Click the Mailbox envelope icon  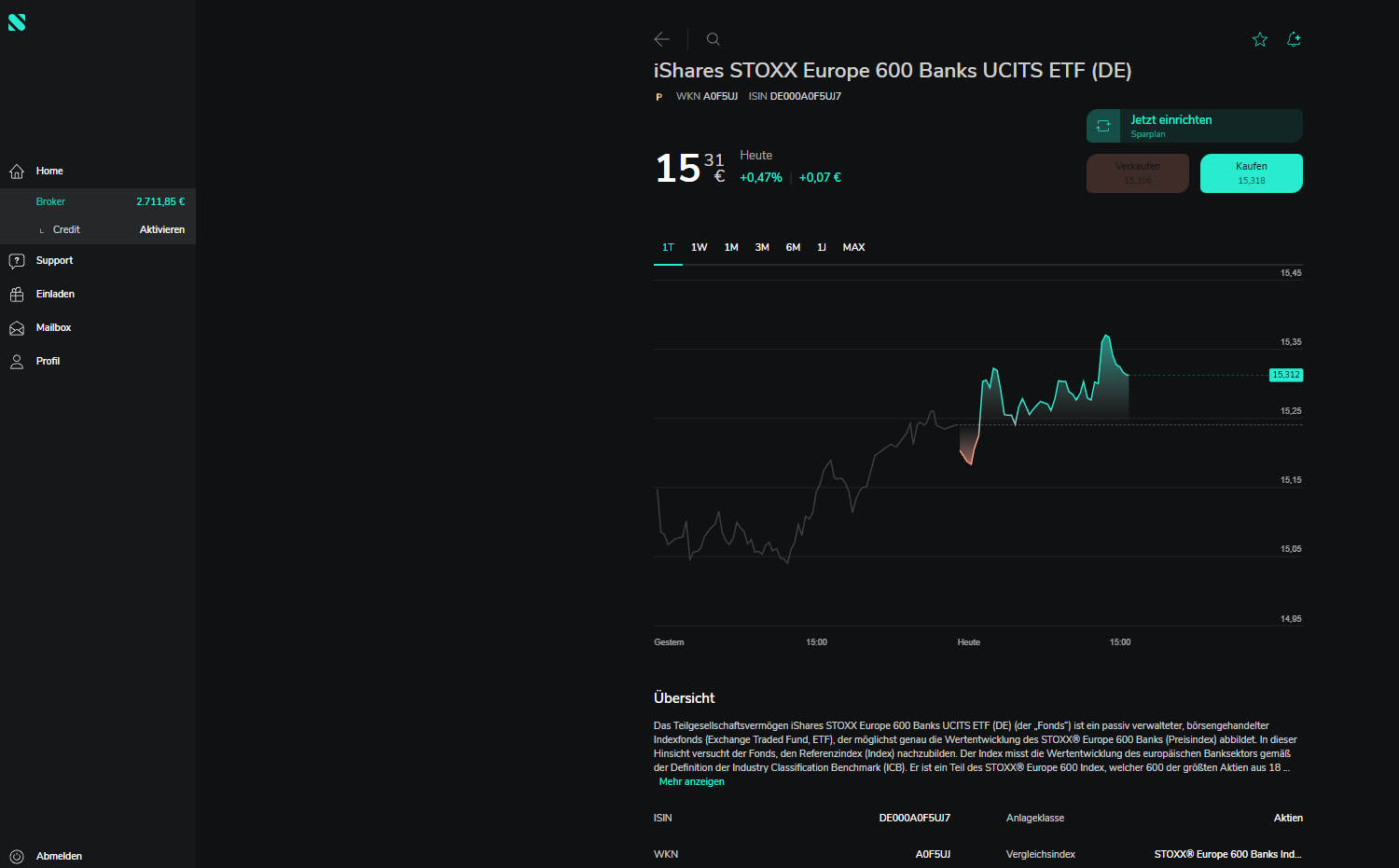17,328
